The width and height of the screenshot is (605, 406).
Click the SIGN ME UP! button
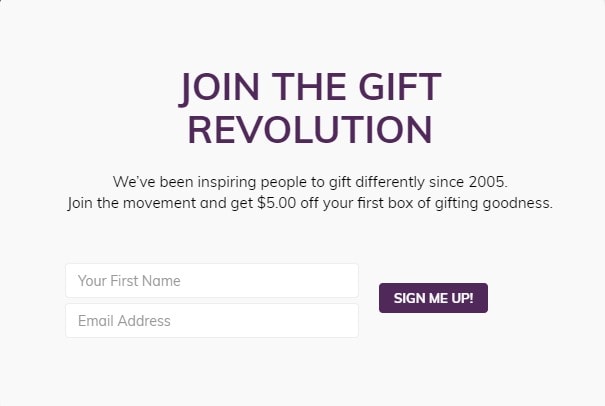(x=433, y=298)
